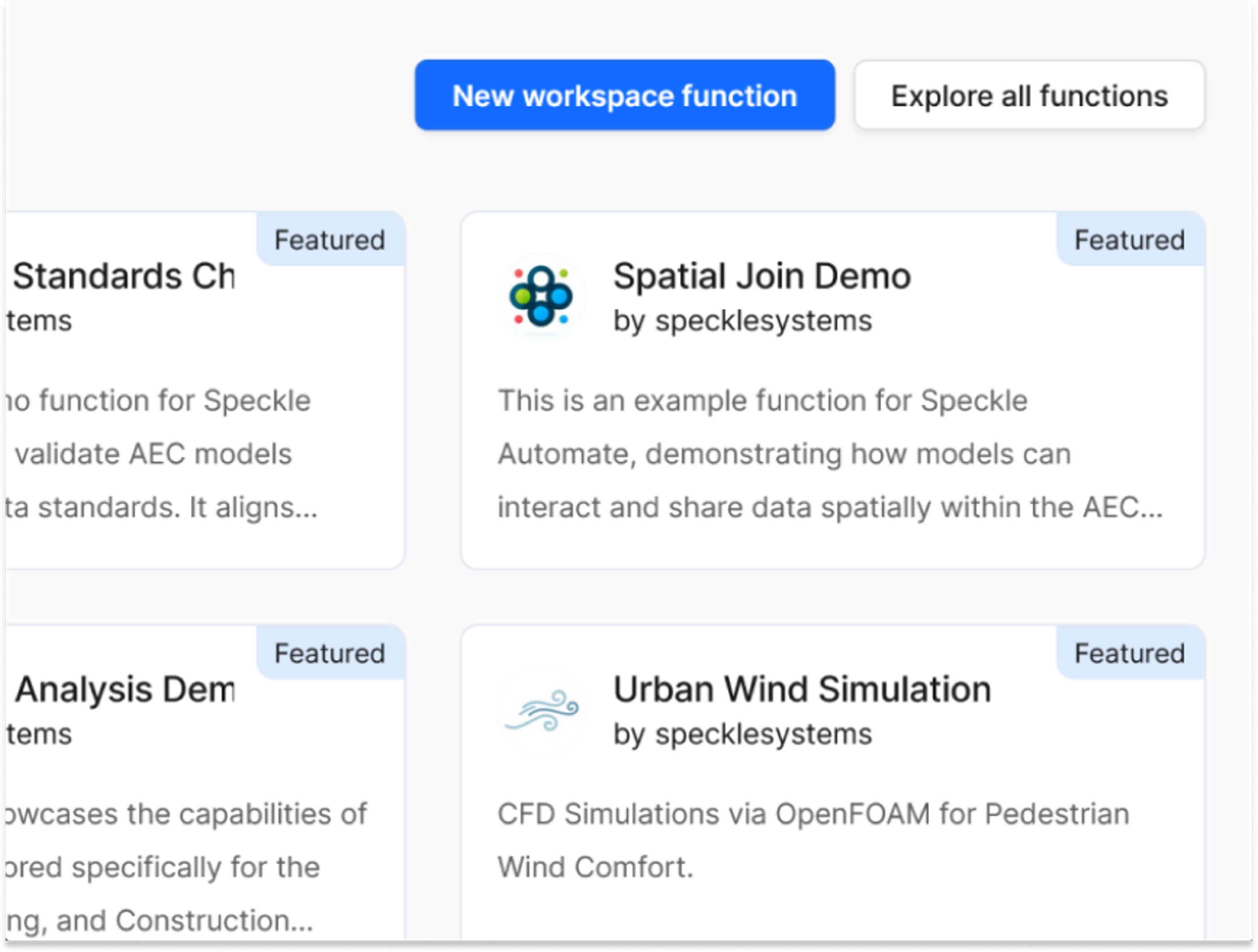Select the 'CFD Simulations via OpenFOAM' description
Screen dimensions: 1258x952
pos(813,841)
